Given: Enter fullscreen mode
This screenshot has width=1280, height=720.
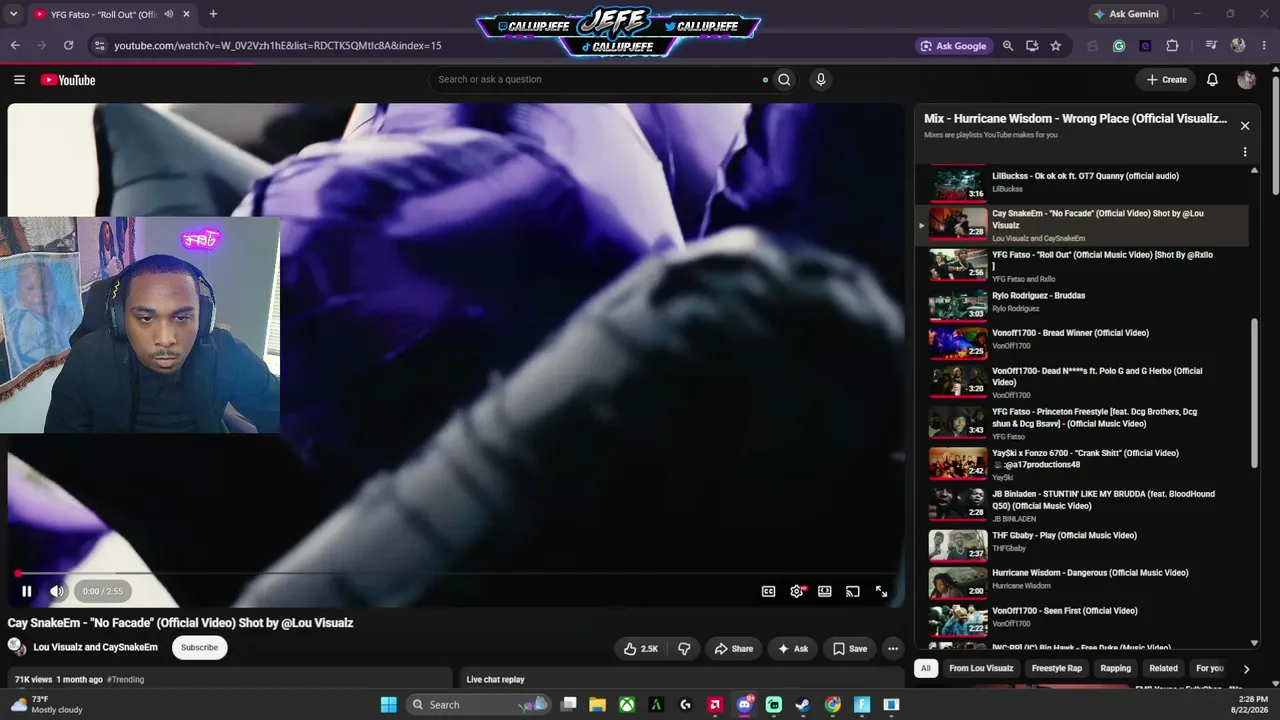Looking at the screenshot, I should pyautogui.click(x=881, y=591).
